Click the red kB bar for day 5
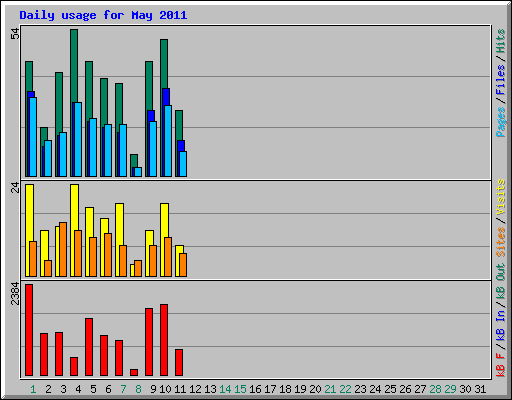Screen dimensions: 512x400 pos(89,347)
